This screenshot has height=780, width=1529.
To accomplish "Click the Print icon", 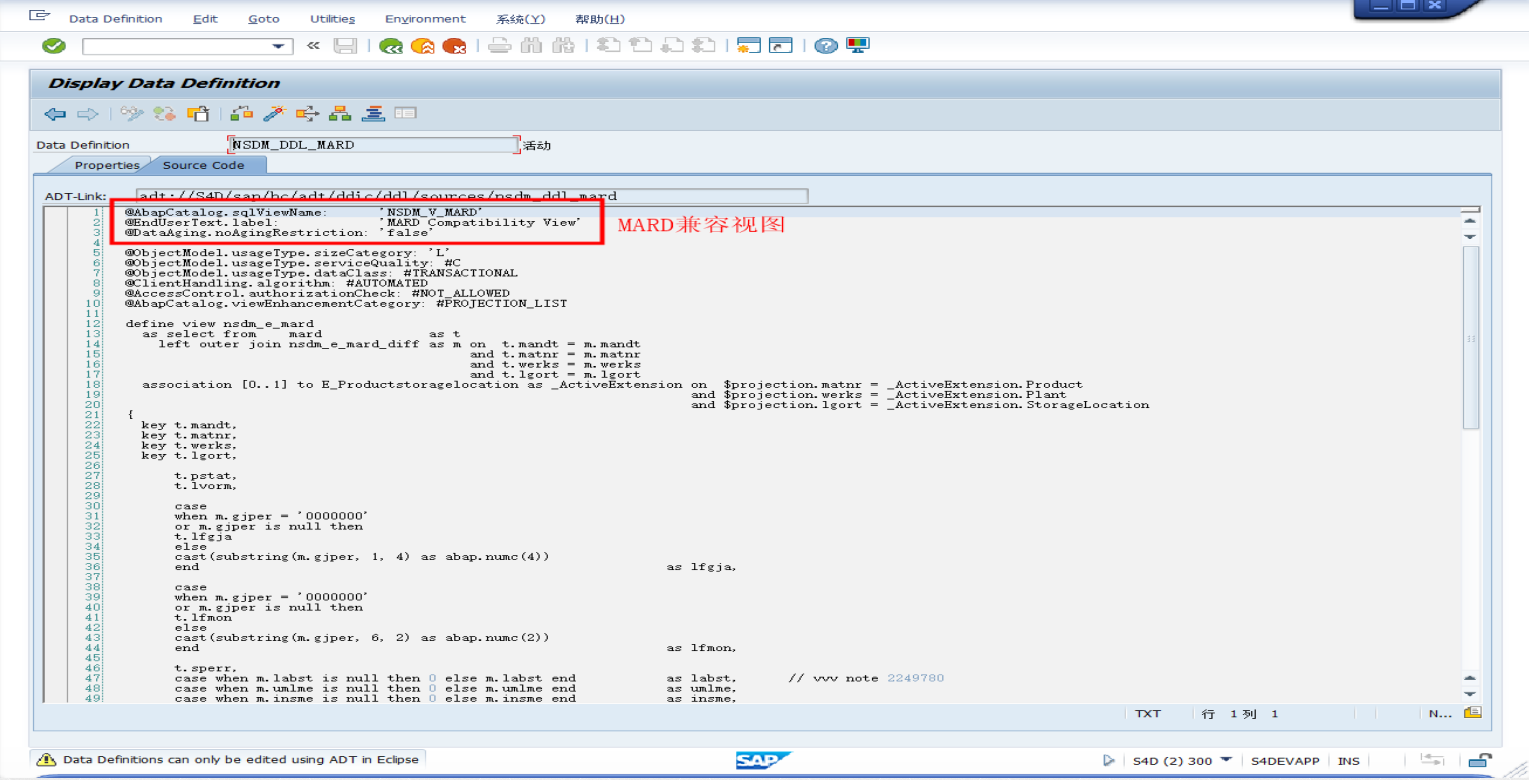I will [x=500, y=46].
